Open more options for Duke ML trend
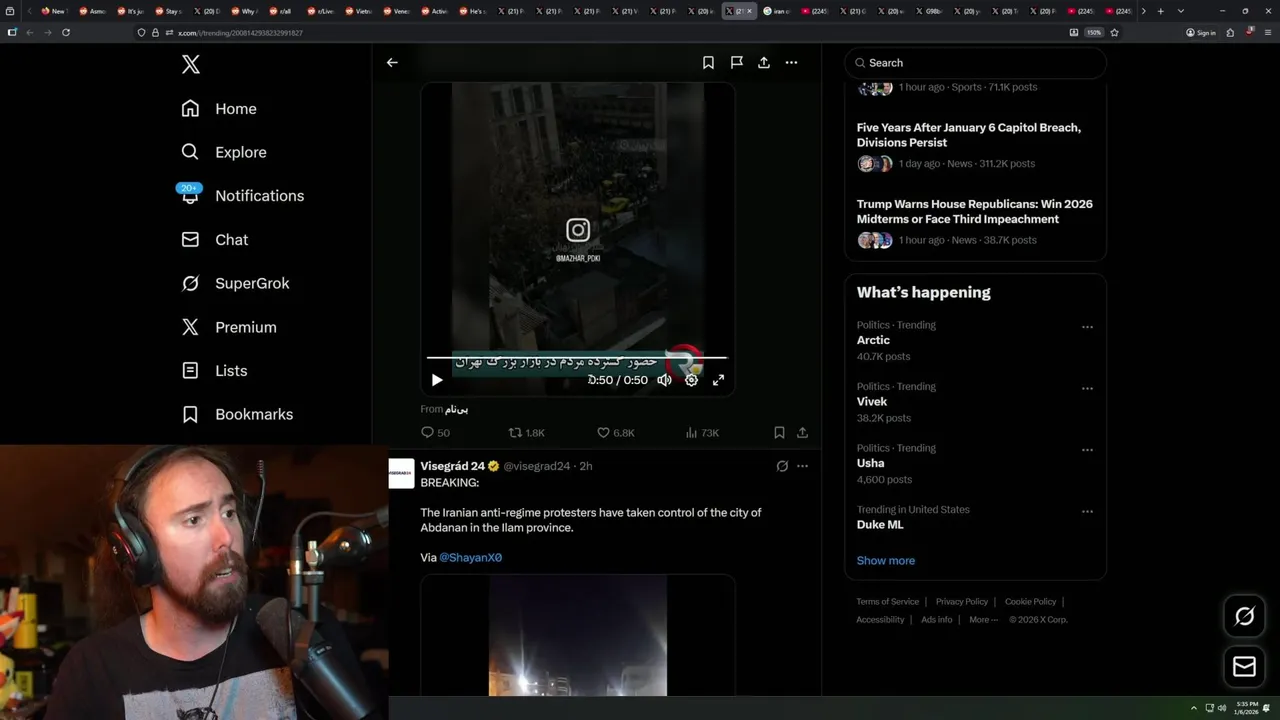This screenshot has height=720, width=1280. click(1087, 512)
